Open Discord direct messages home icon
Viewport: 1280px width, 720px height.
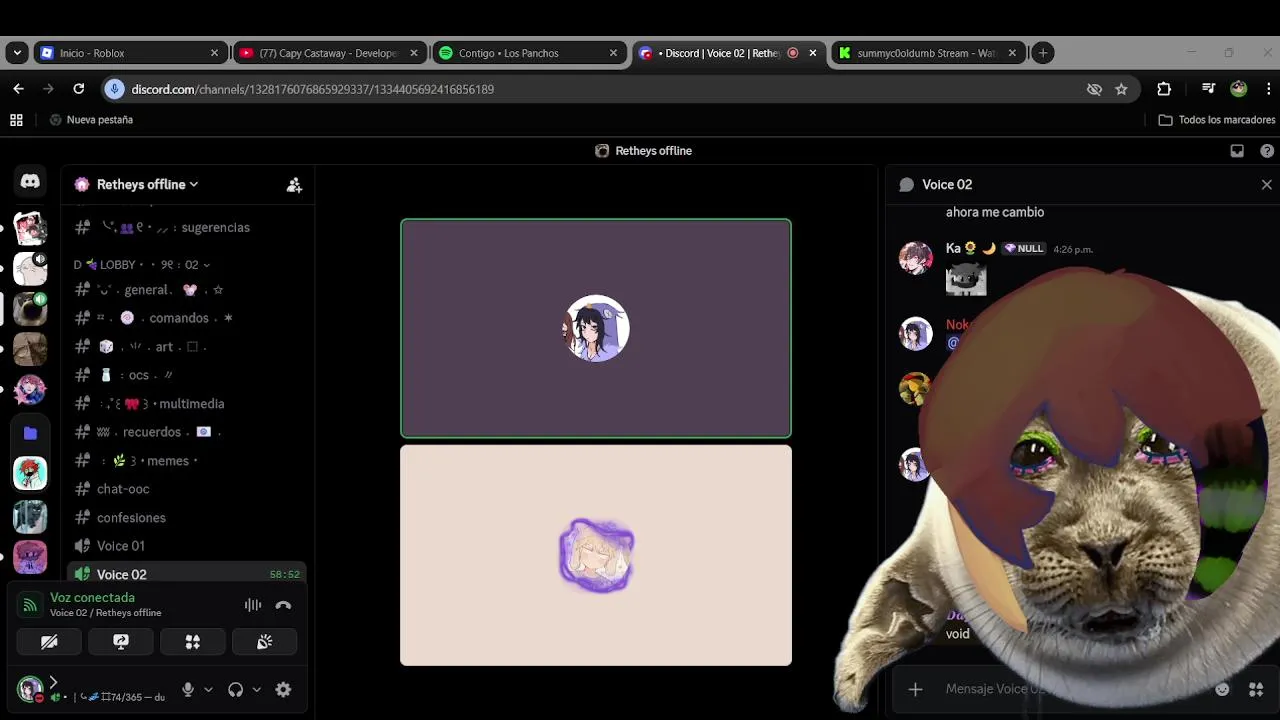30,182
